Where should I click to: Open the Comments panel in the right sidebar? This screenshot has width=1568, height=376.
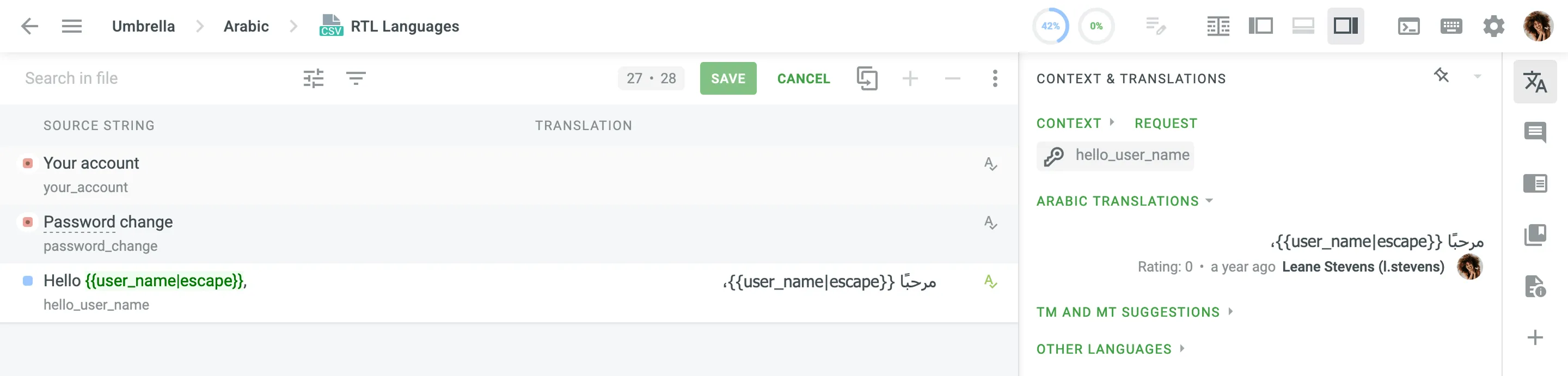coord(1537,132)
